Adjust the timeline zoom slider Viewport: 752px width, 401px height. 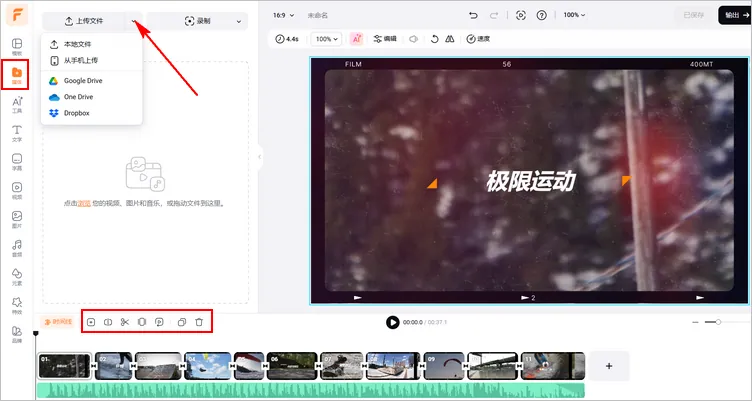click(x=718, y=322)
